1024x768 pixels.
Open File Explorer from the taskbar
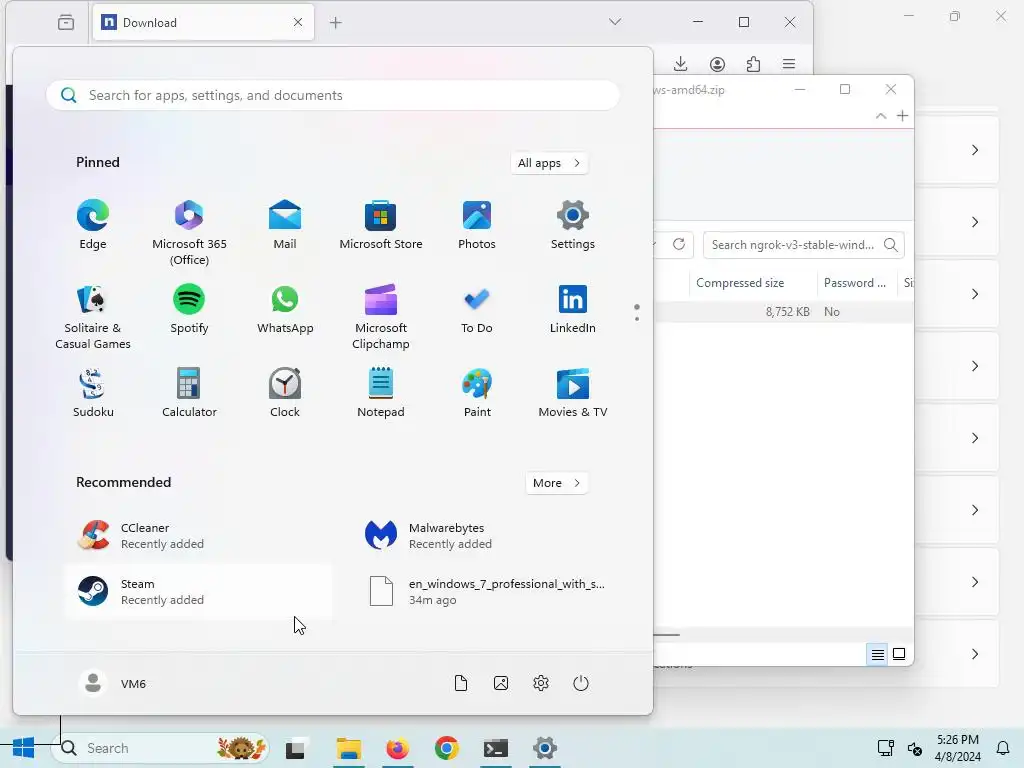[x=349, y=748]
